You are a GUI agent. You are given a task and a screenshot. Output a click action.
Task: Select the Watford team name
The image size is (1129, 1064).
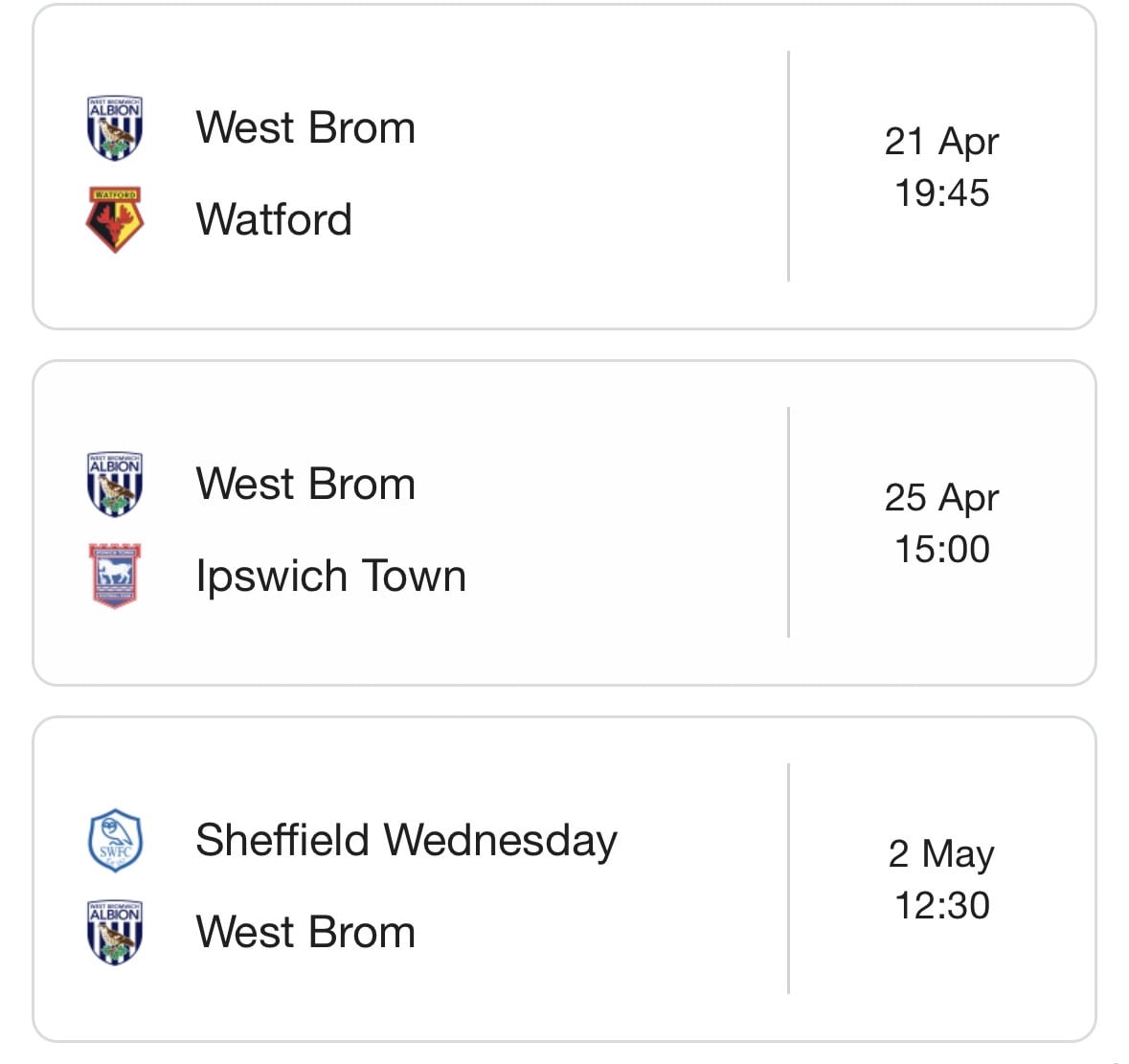[274, 219]
